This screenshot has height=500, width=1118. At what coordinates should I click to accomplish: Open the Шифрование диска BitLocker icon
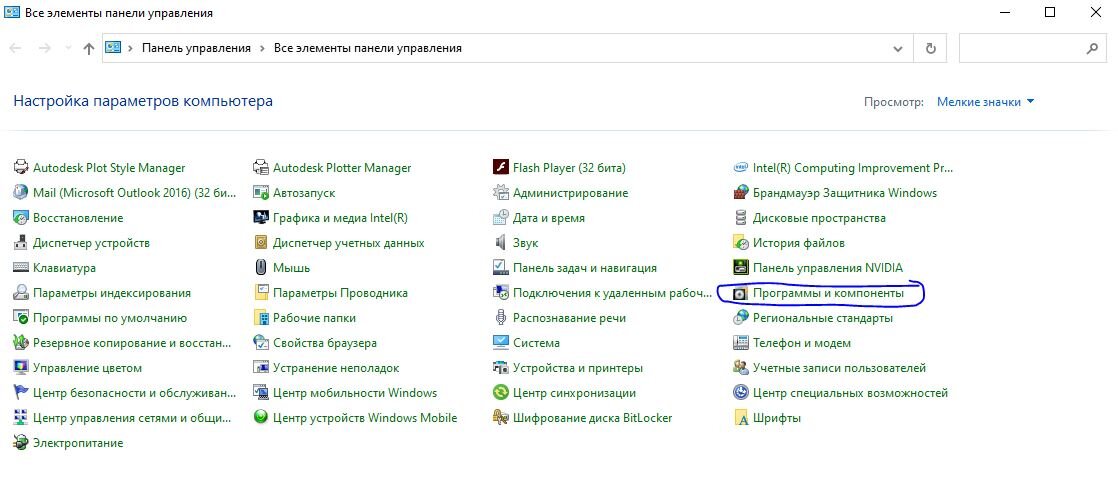coord(501,418)
